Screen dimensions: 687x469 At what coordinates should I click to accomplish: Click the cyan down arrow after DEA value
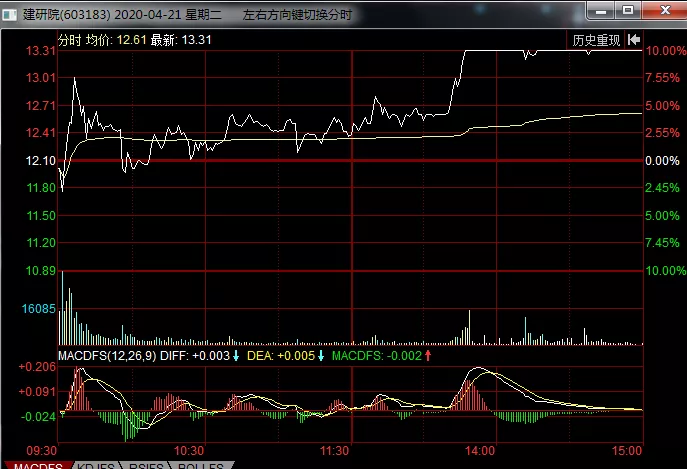(321, 356)
